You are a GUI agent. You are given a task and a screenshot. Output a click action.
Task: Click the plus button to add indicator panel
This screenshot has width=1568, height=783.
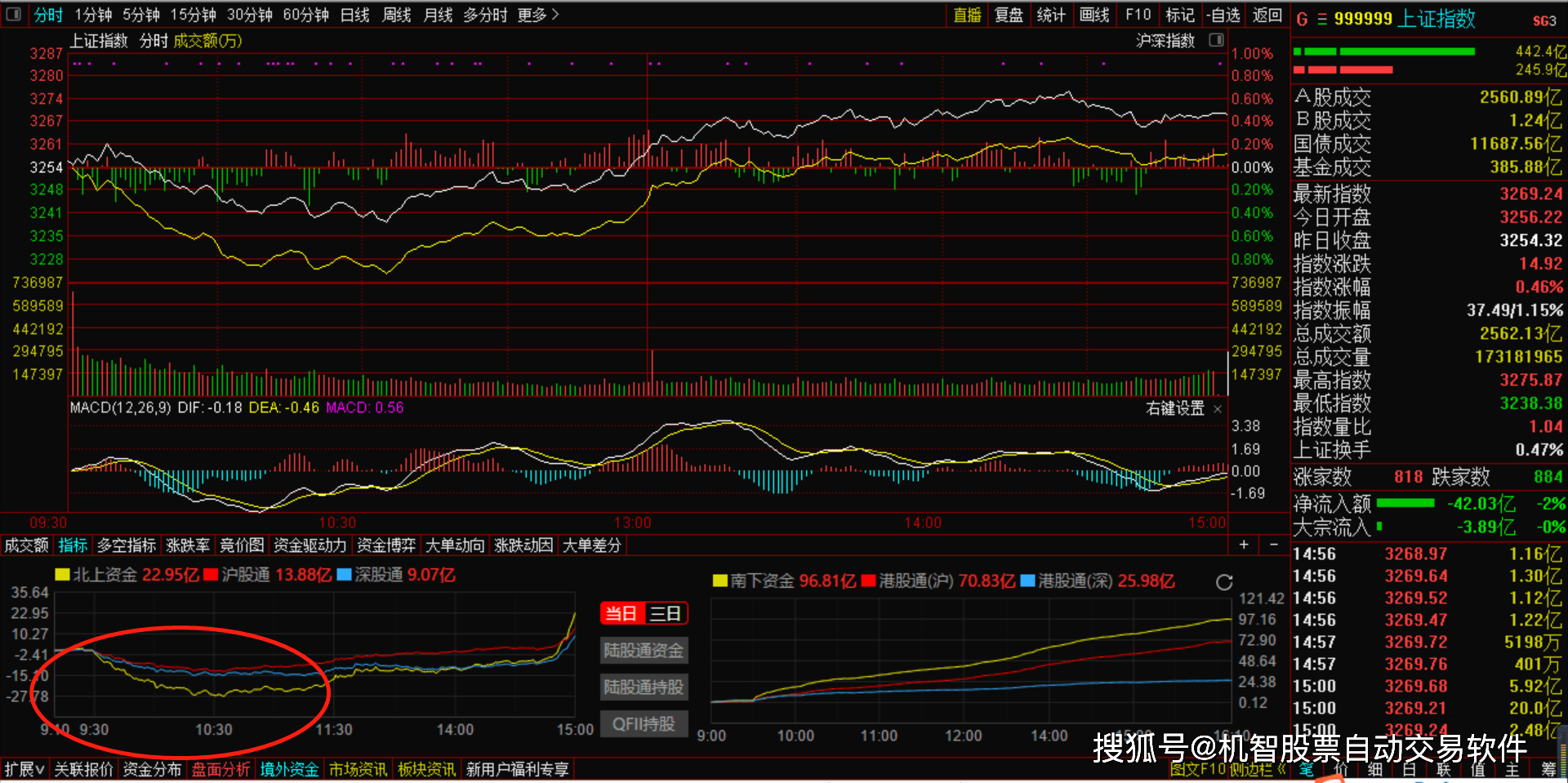coord(1244,545)
